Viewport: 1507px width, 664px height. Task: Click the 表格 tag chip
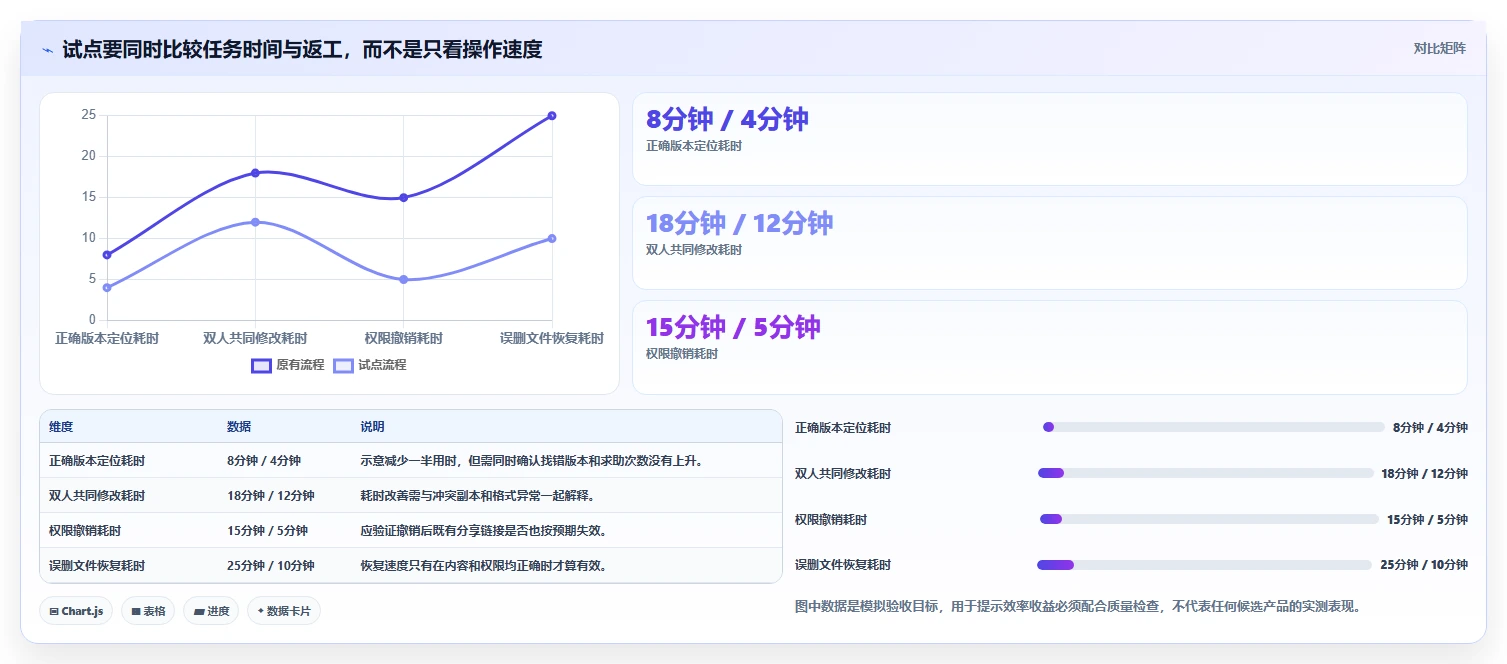(148, 611)
